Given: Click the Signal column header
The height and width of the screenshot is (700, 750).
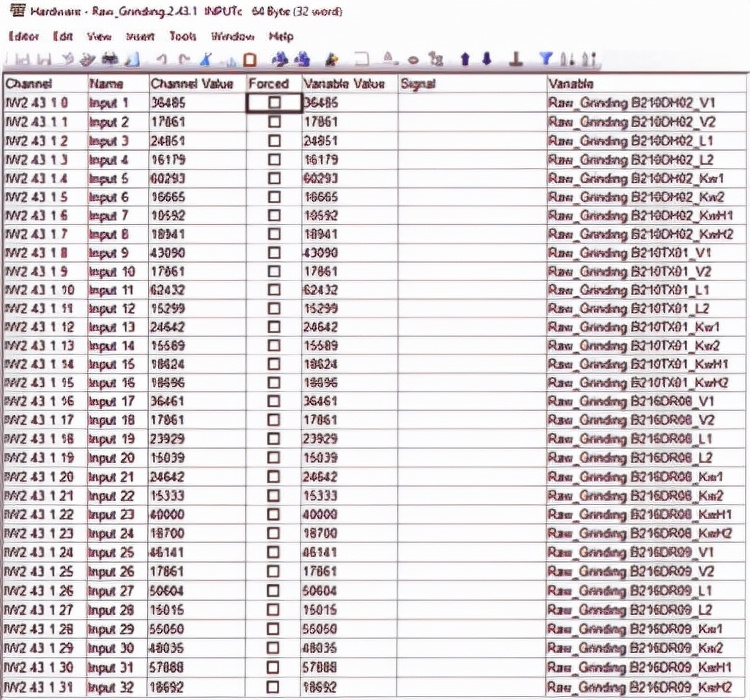Looking at the screenshot, I should click(472, 84).
